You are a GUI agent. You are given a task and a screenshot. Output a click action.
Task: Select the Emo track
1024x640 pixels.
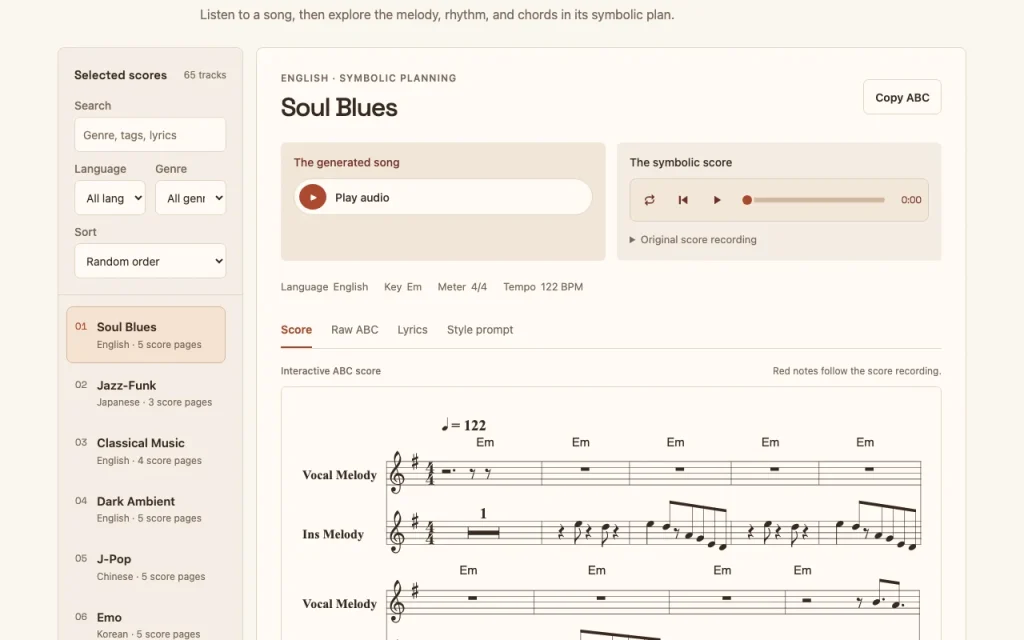click(146, 624)
